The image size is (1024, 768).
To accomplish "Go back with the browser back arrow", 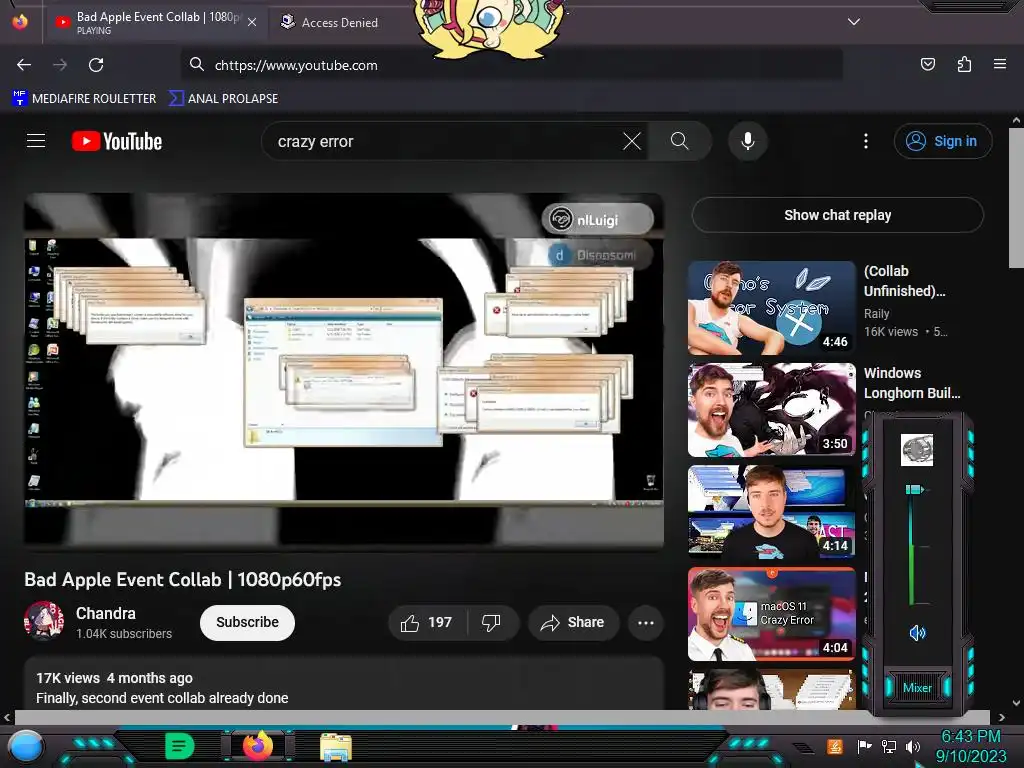I will coord(24,65).
